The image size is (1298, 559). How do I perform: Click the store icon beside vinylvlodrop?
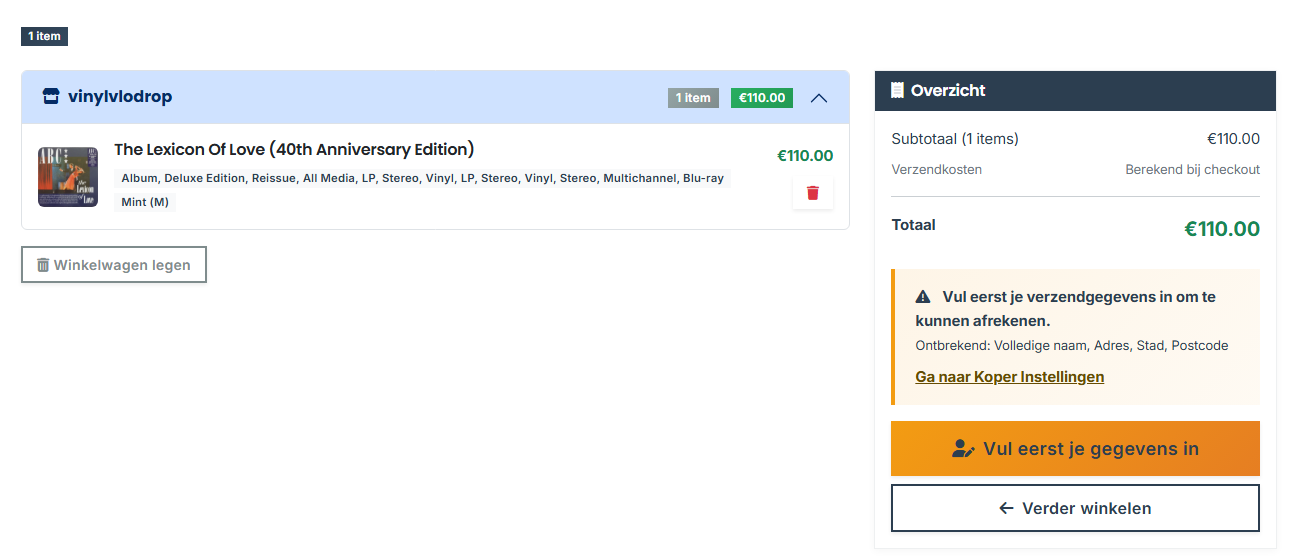click(51, 97)
